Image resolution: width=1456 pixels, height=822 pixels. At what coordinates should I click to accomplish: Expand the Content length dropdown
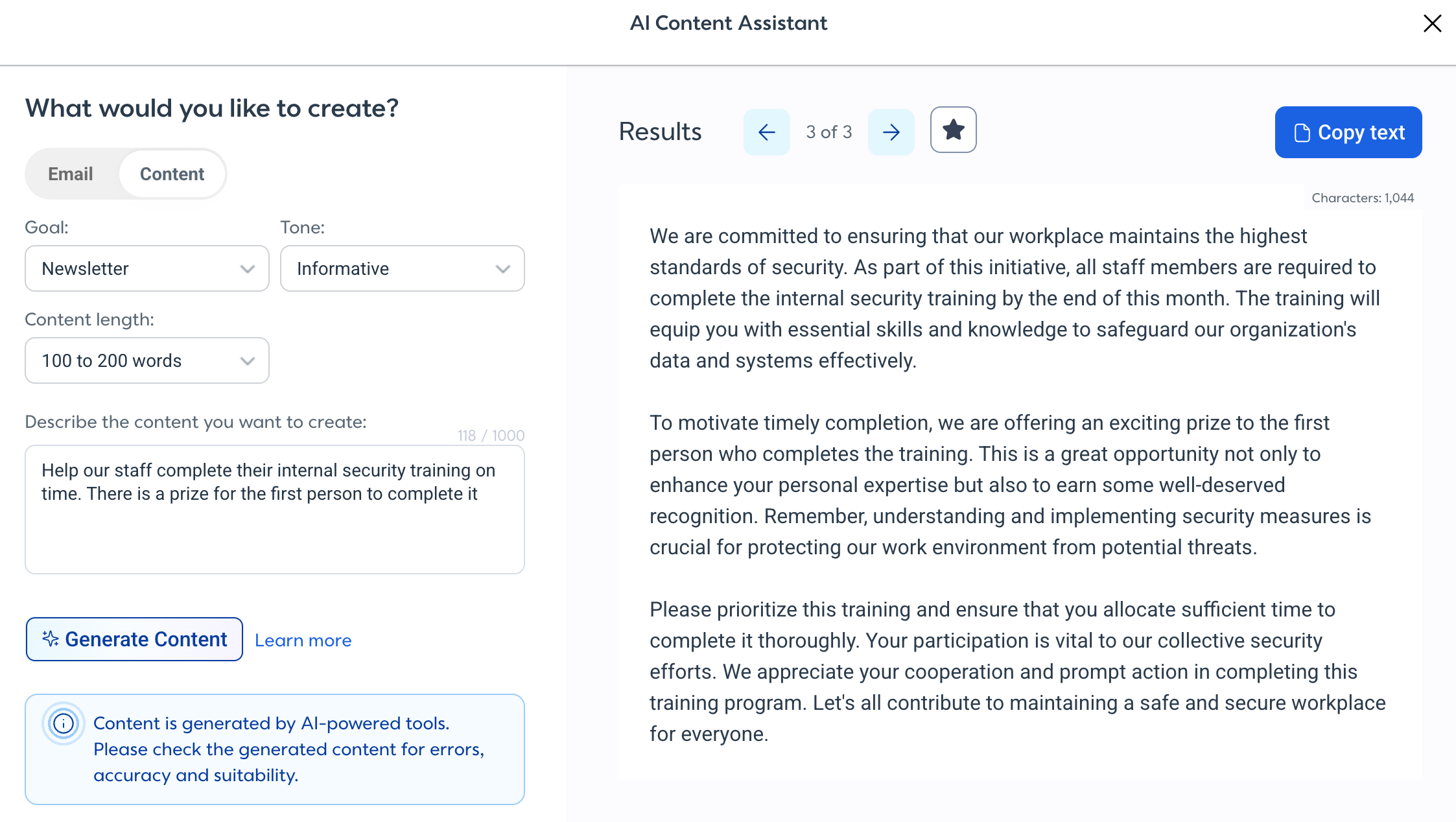coord(147,360)
